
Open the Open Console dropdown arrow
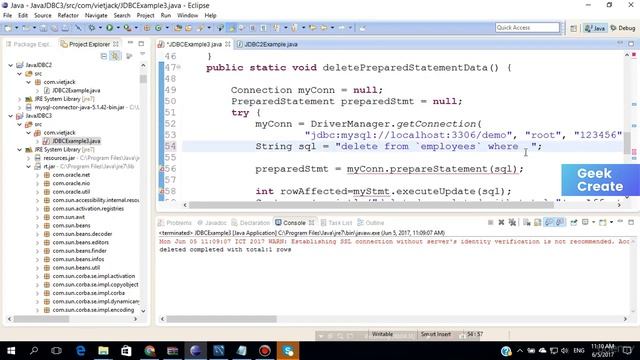pos(611,222)
